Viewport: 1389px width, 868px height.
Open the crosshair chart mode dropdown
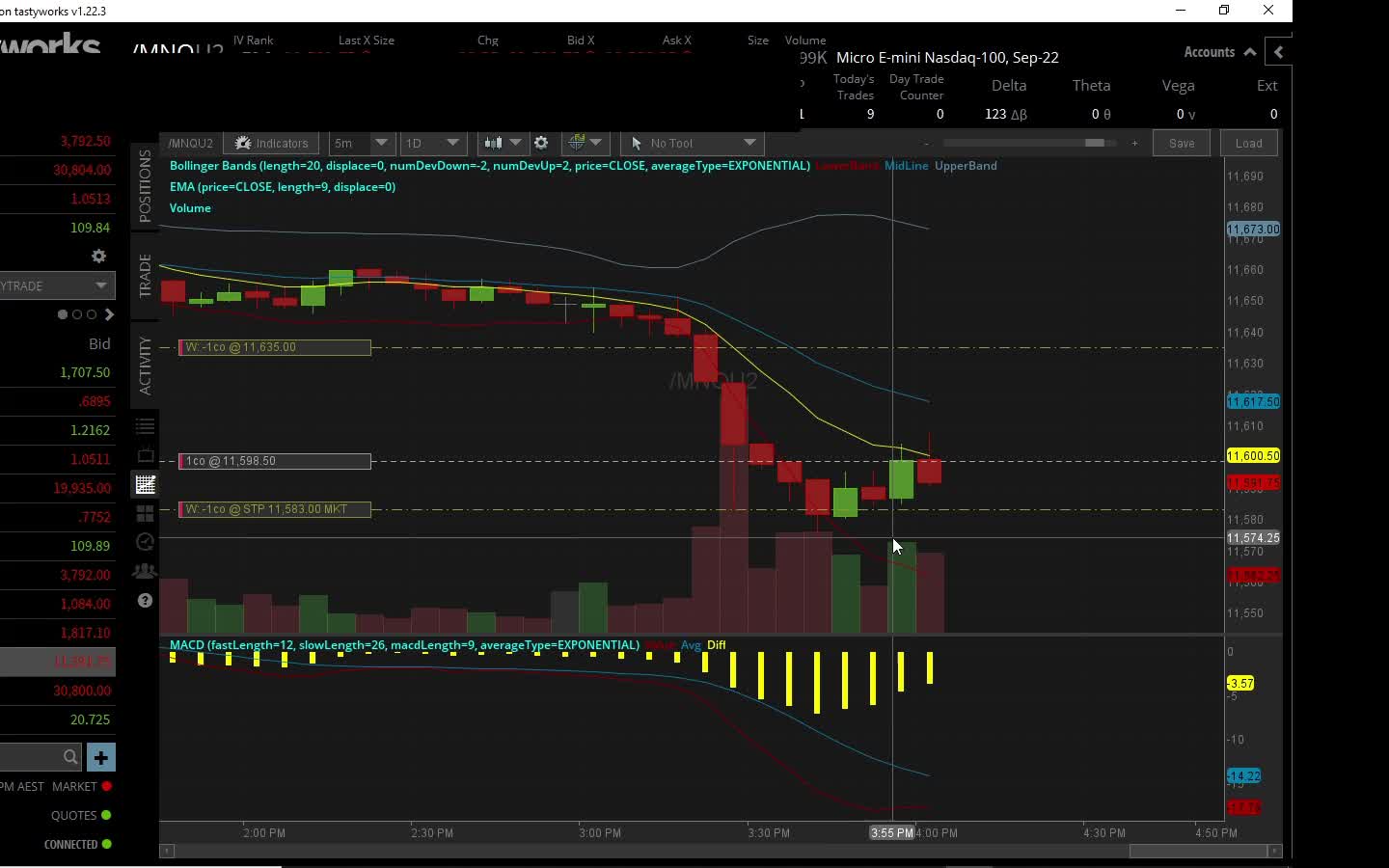pos(585,143)
